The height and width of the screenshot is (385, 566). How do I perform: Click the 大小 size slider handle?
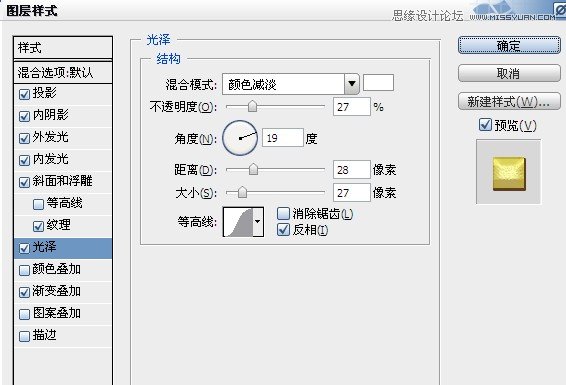coord(242,192)
